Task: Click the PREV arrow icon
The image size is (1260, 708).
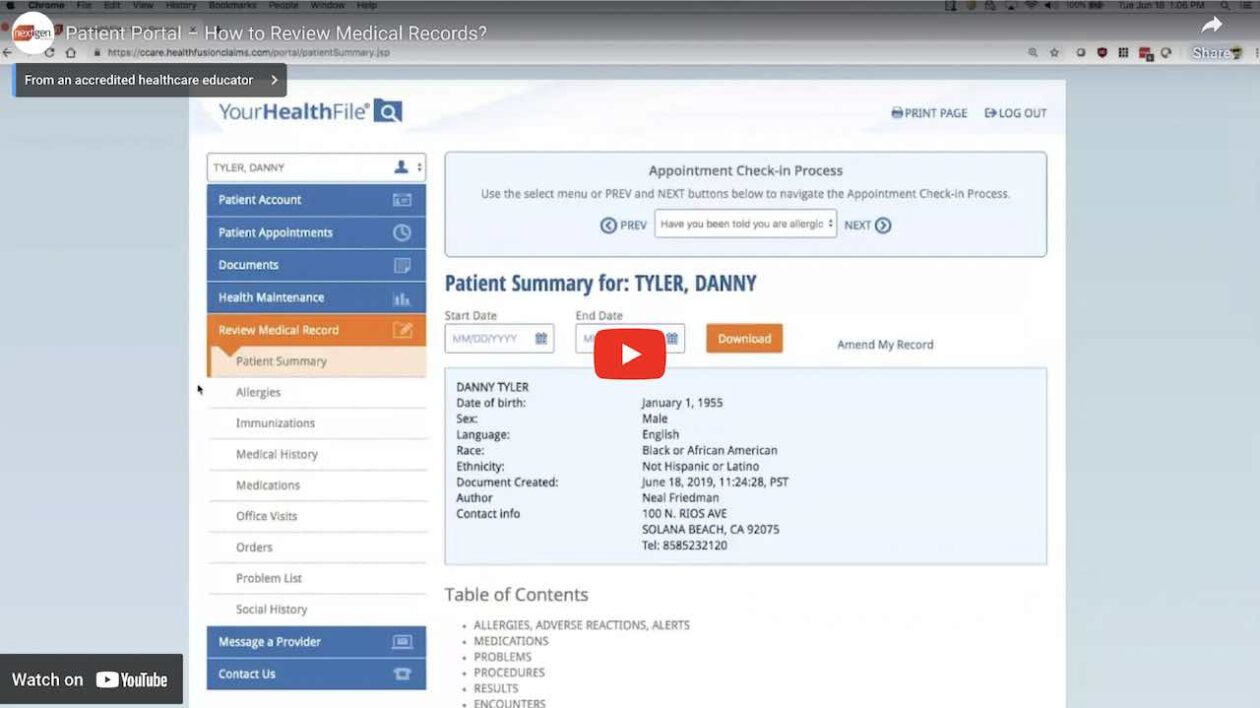Action: [x=608, y=225]
